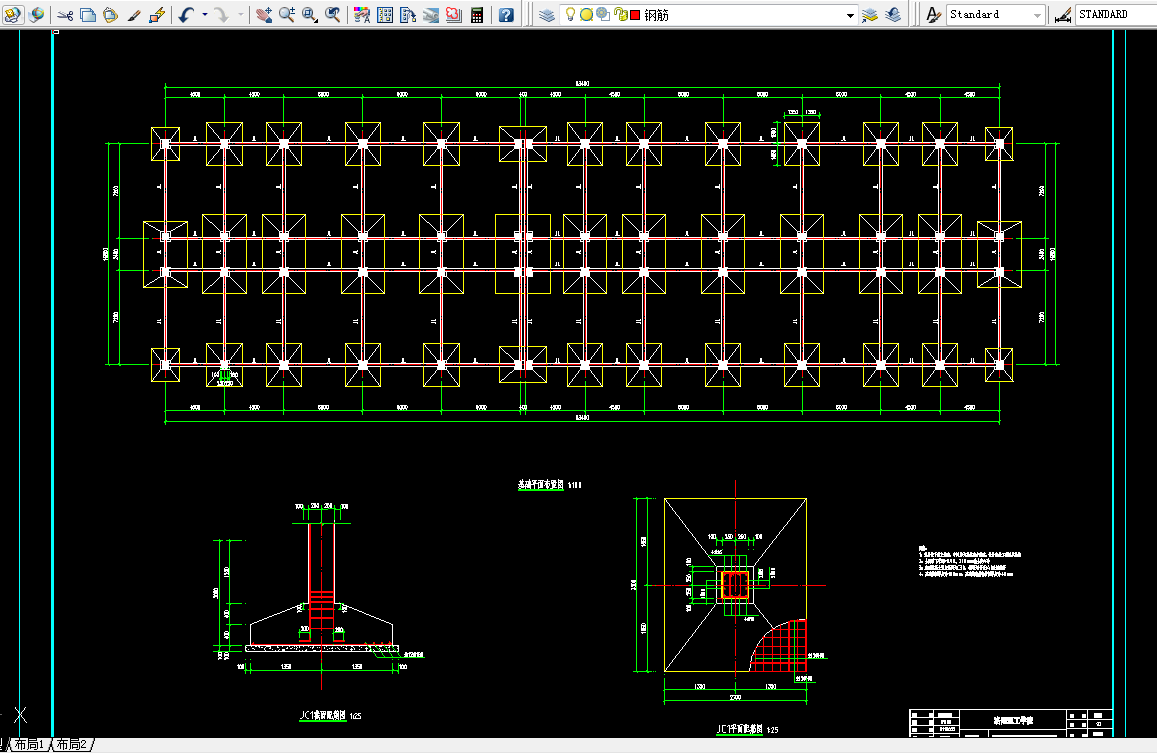Click the Layer Previous icon
Screen dimensions: 1157x755
click(893, 14)
